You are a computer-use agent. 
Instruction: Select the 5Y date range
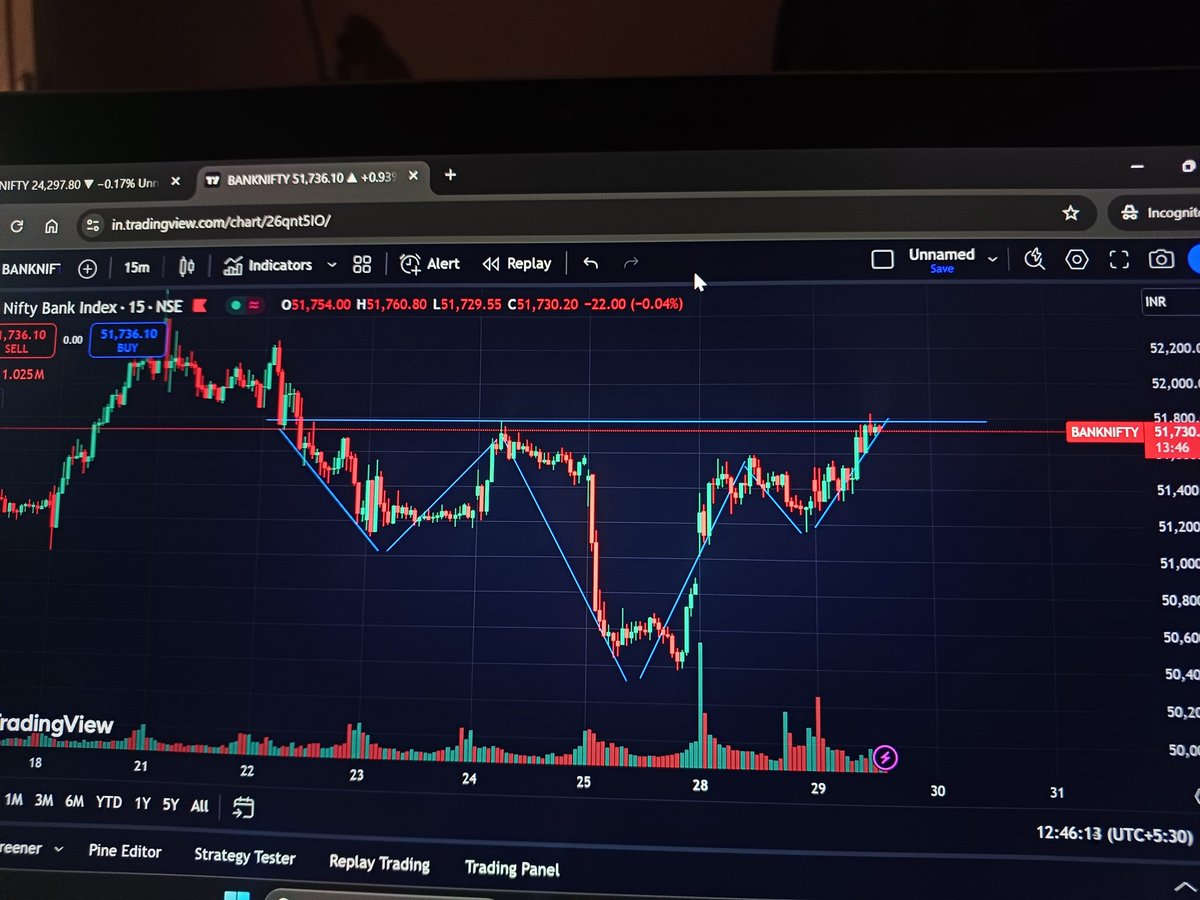[171, 804]
